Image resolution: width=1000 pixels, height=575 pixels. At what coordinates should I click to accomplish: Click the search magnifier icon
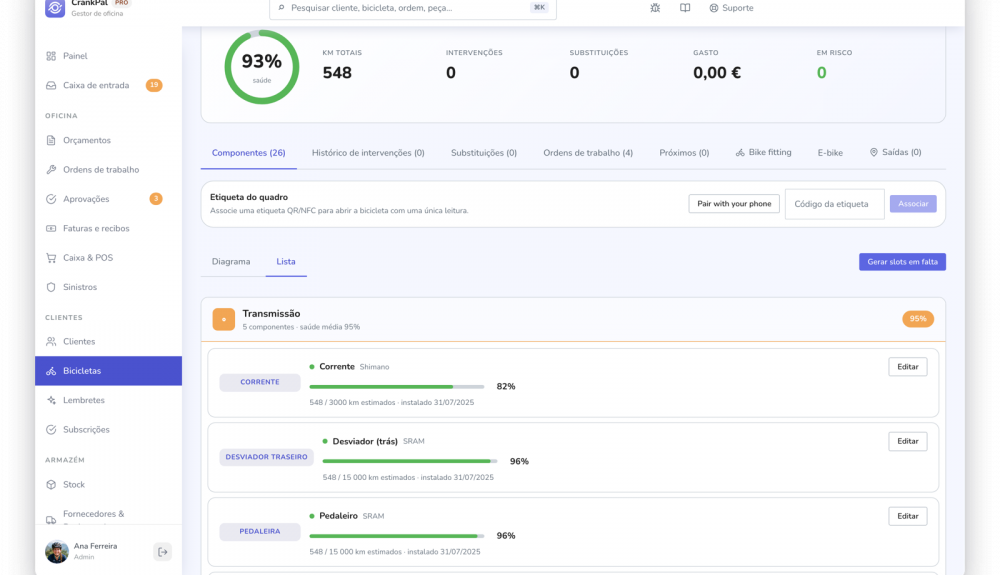[x=281, y=8]
